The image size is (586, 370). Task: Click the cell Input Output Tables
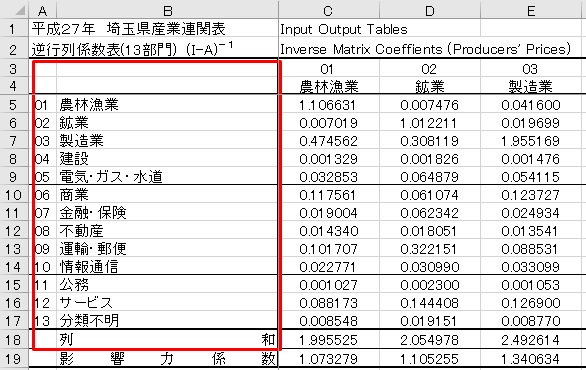point(343,29)
